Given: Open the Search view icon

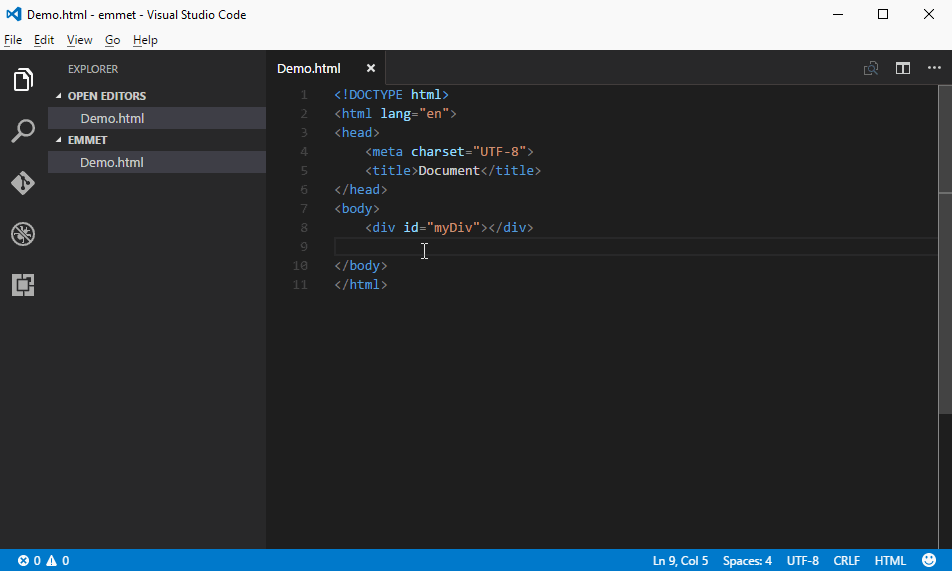Looking at the screenshot, I should [x=23, y=131].
